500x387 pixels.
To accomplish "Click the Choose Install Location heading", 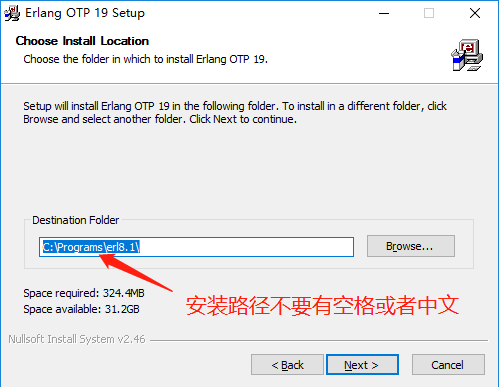I will point(82,41).
